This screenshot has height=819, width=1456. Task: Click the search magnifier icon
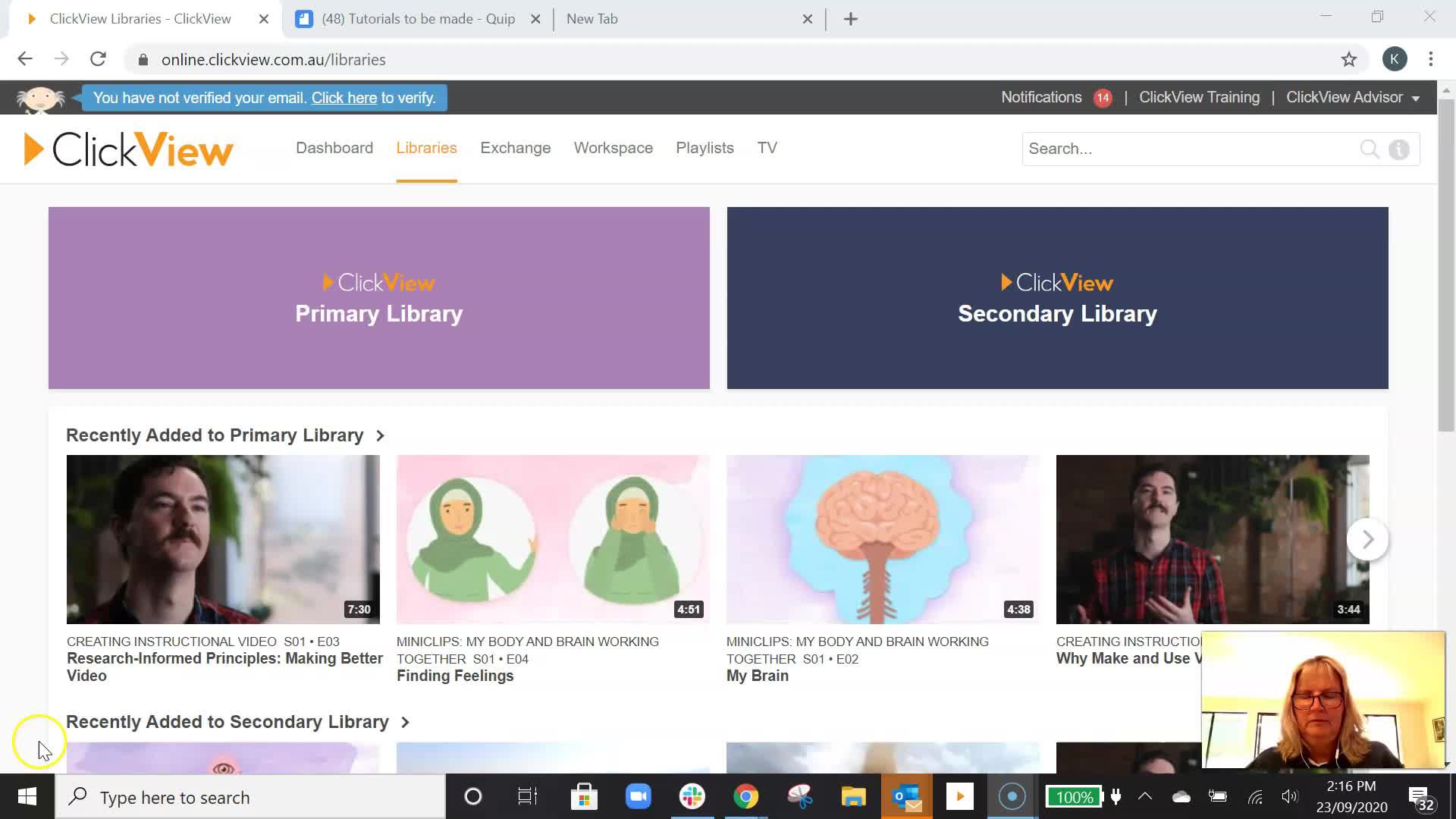click(1370, 149)
